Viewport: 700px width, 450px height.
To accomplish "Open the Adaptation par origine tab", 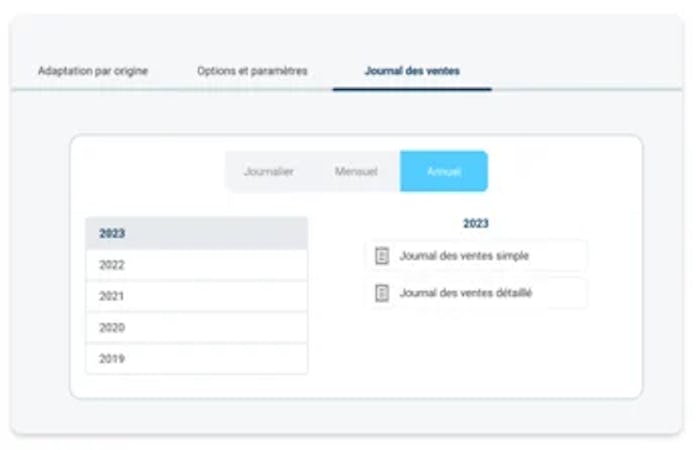I will pos(93,71).
